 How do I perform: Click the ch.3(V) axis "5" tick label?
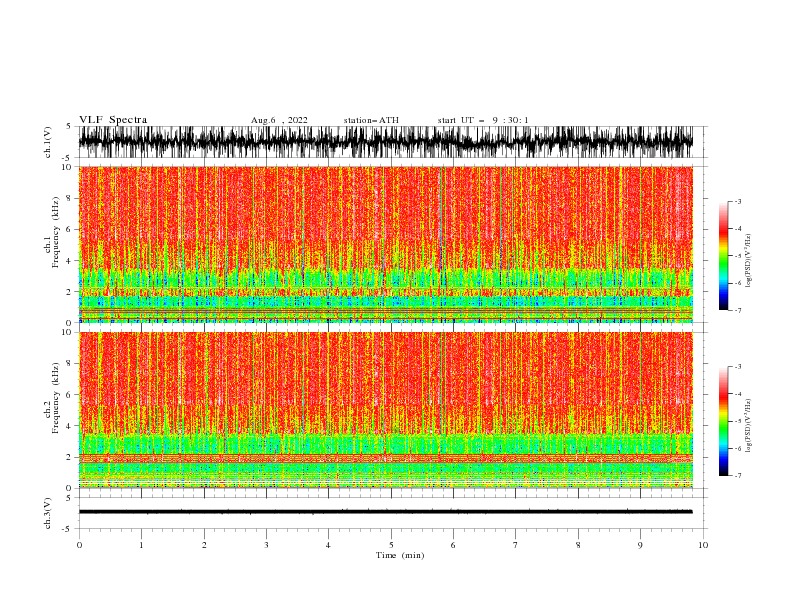tap(69, 498)
